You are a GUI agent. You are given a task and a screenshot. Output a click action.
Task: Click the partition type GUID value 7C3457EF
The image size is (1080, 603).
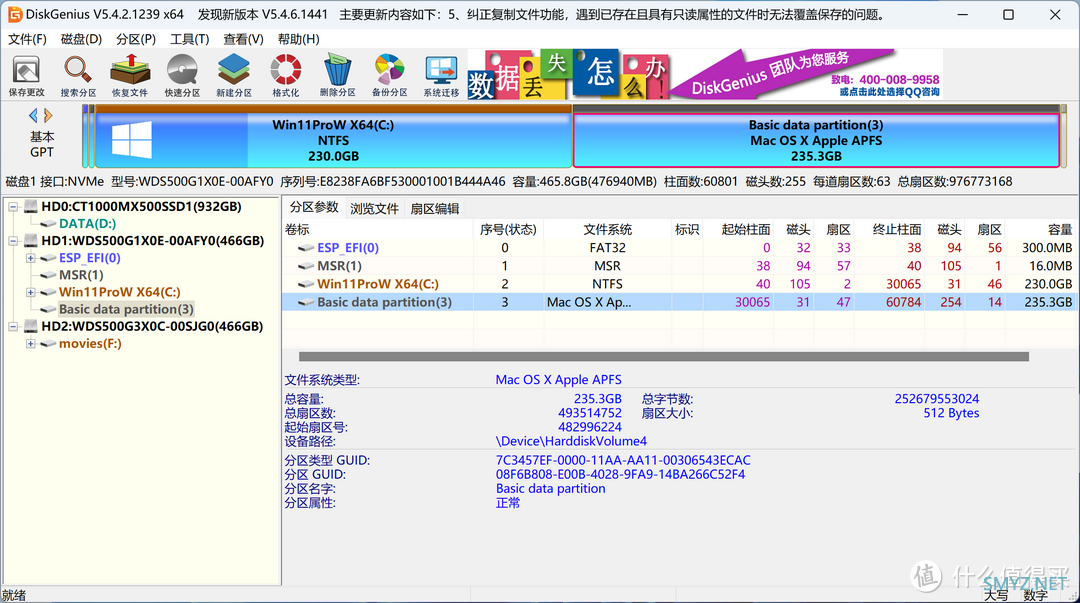point(623,460)
